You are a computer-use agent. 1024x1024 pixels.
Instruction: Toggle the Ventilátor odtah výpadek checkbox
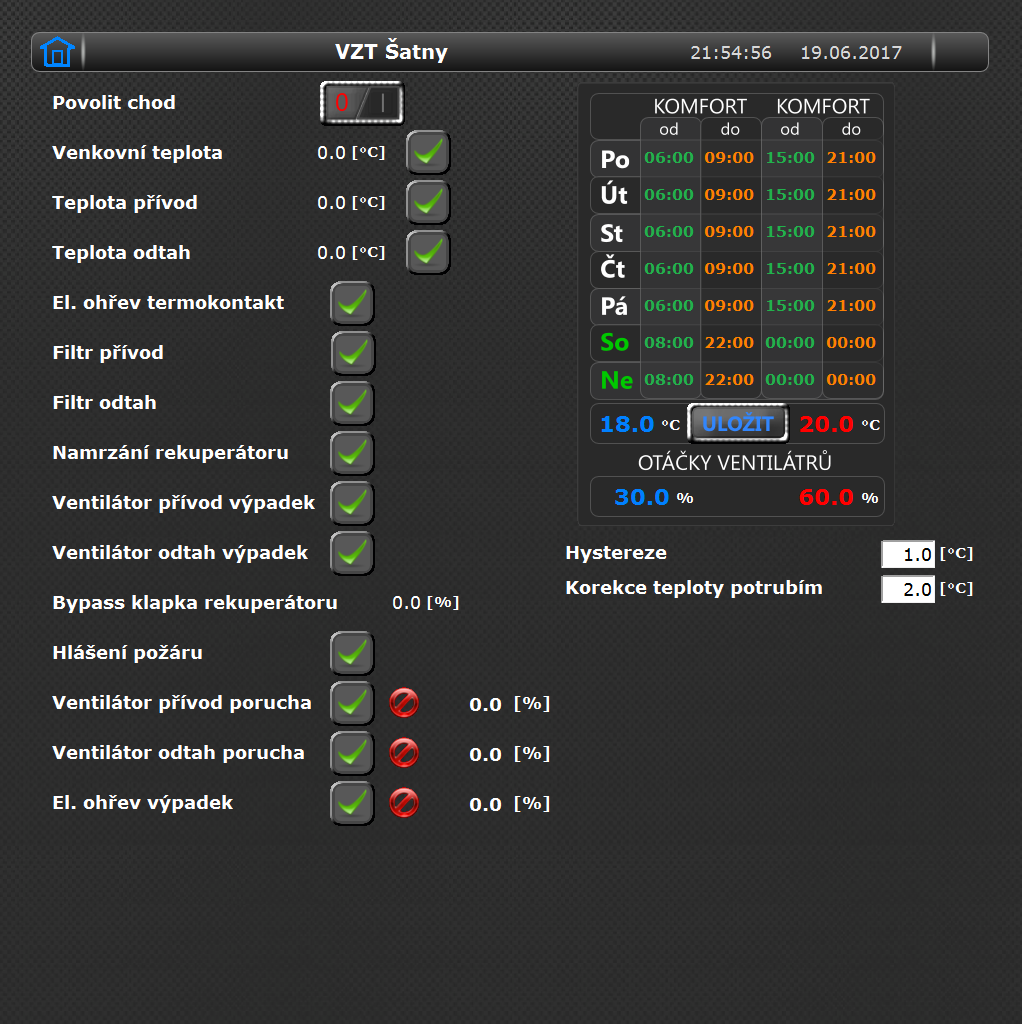353,552
